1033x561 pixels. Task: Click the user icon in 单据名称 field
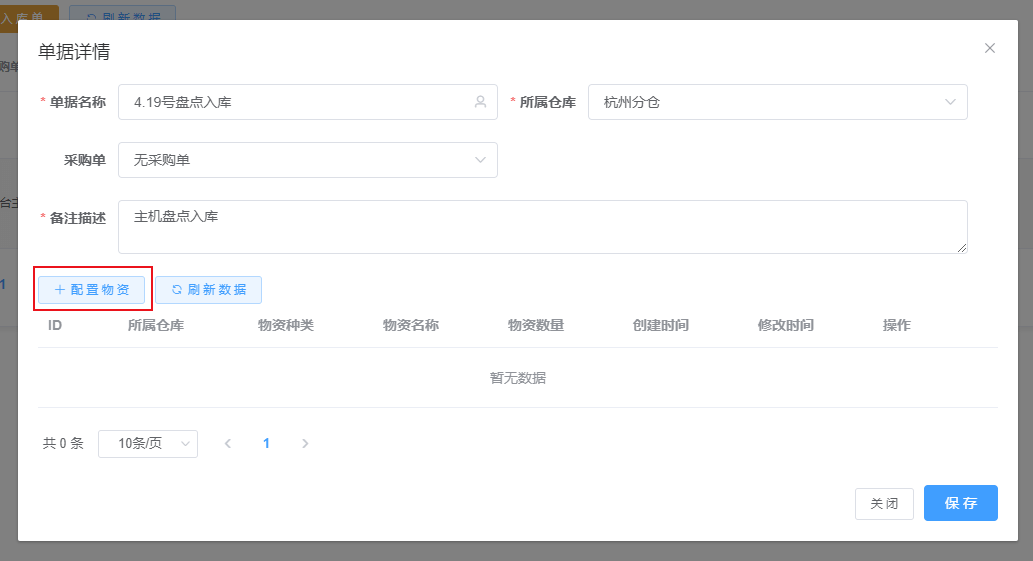480,102
